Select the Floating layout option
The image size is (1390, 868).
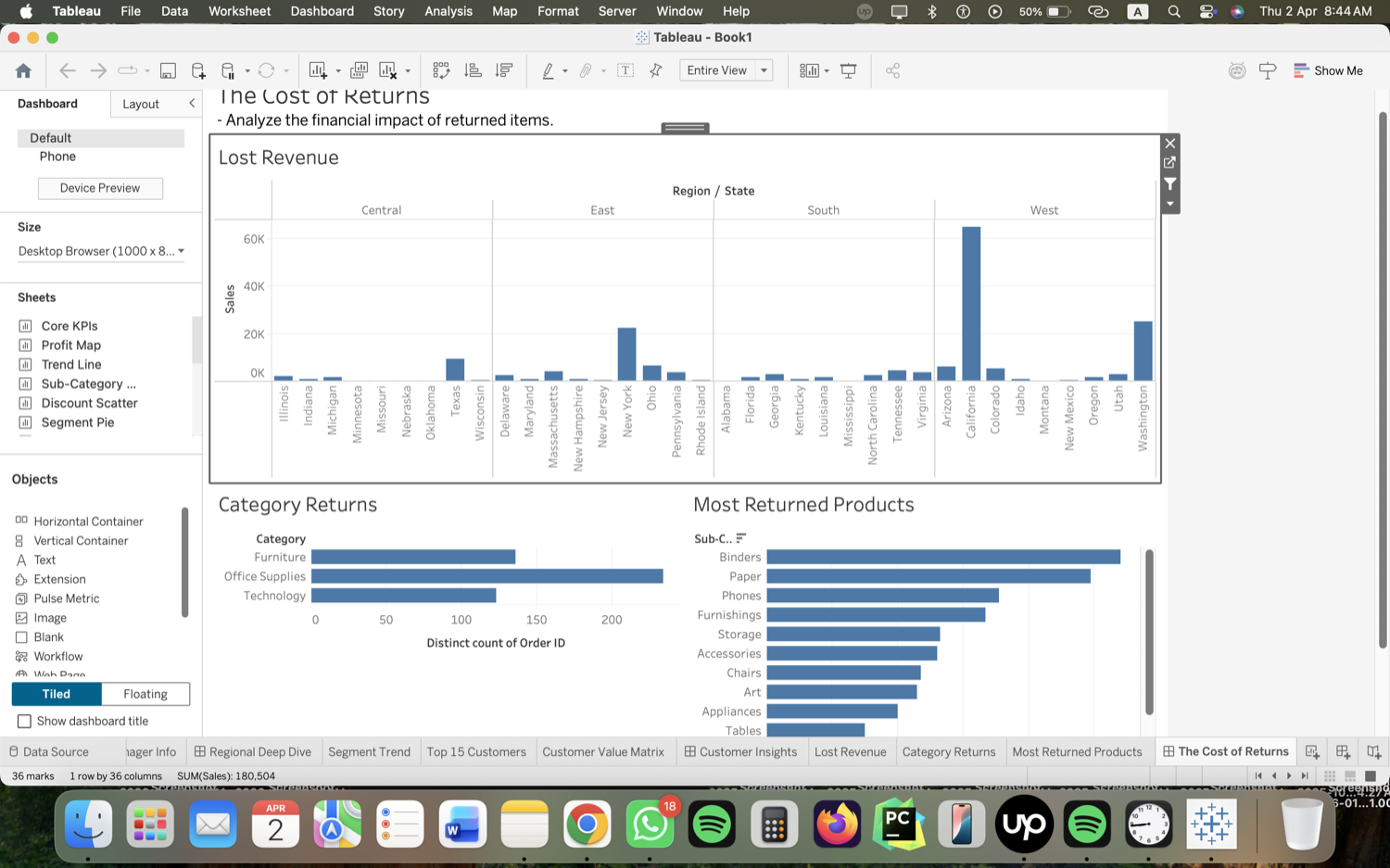145,694
